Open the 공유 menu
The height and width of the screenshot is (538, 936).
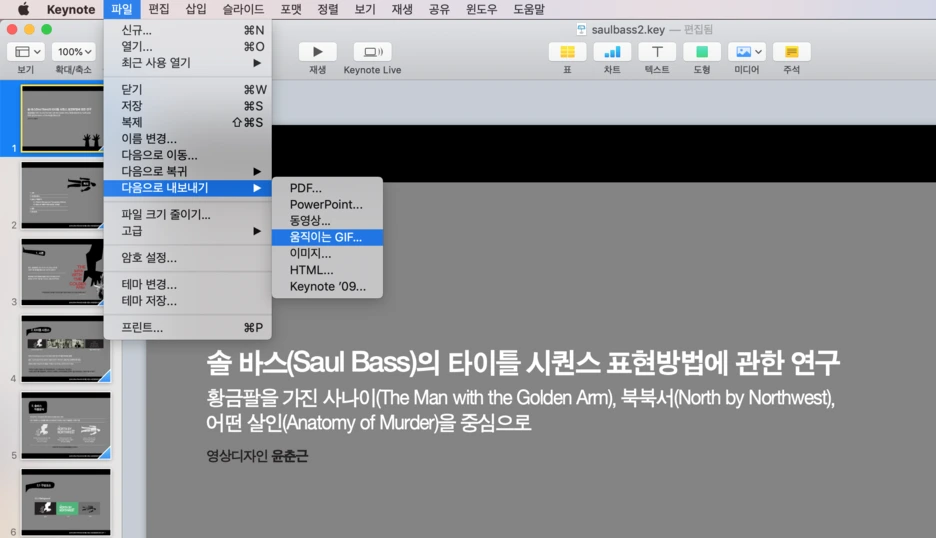tap(439, 9)
